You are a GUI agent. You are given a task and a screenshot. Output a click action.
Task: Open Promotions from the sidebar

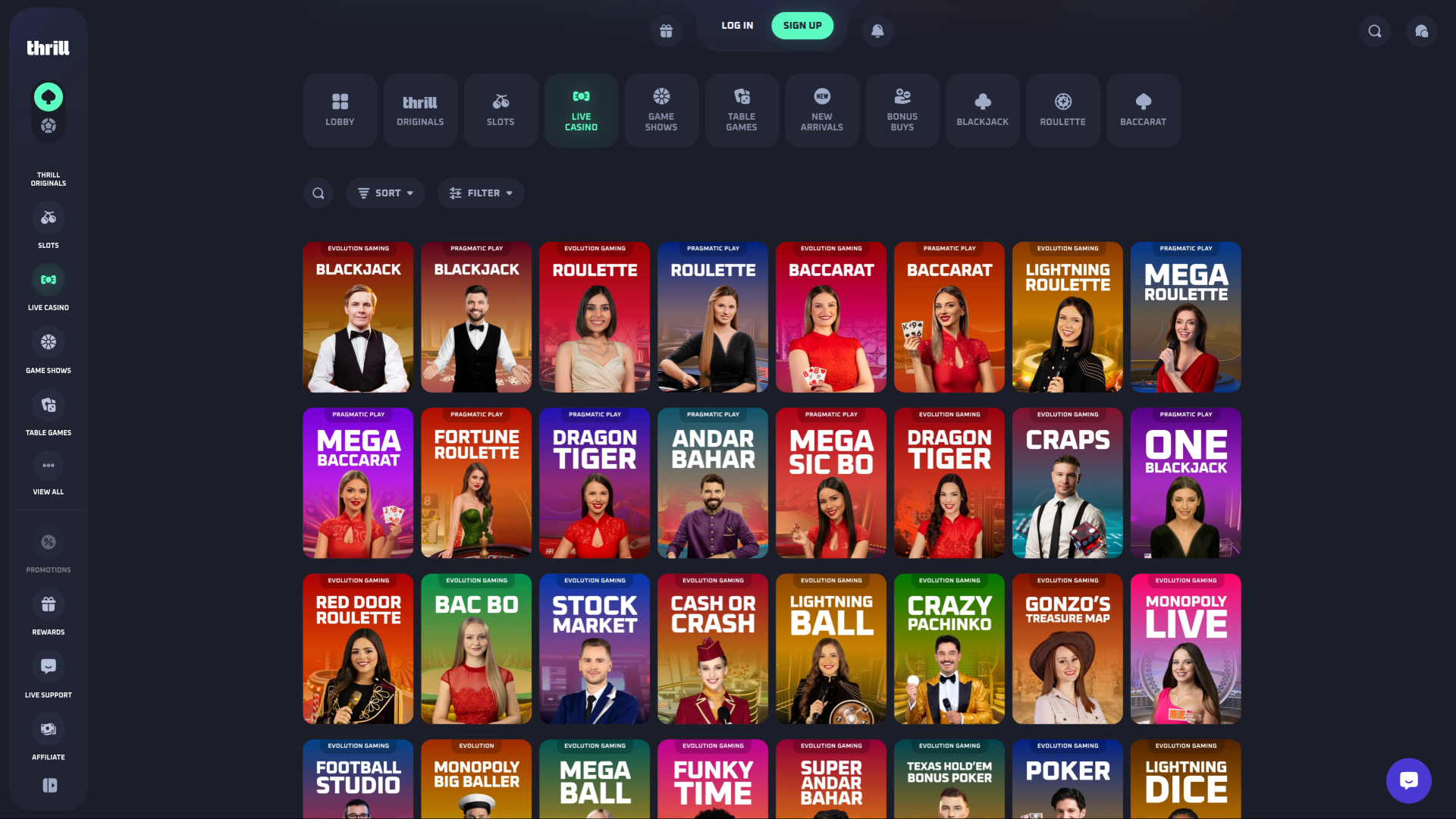[x=49, y=542]
